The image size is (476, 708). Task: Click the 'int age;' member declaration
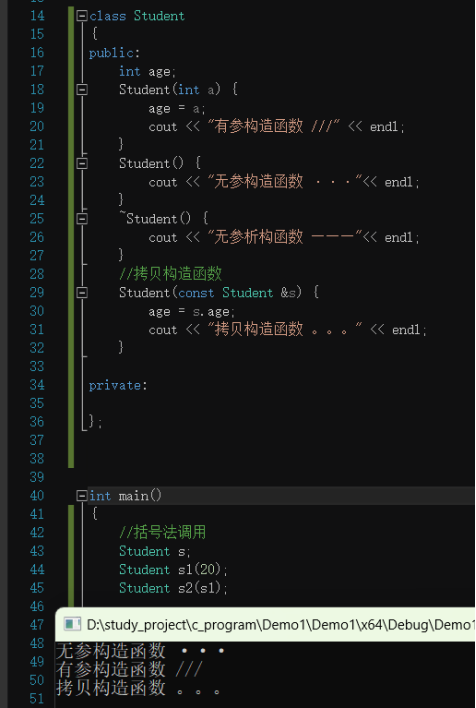click(148, 72)
